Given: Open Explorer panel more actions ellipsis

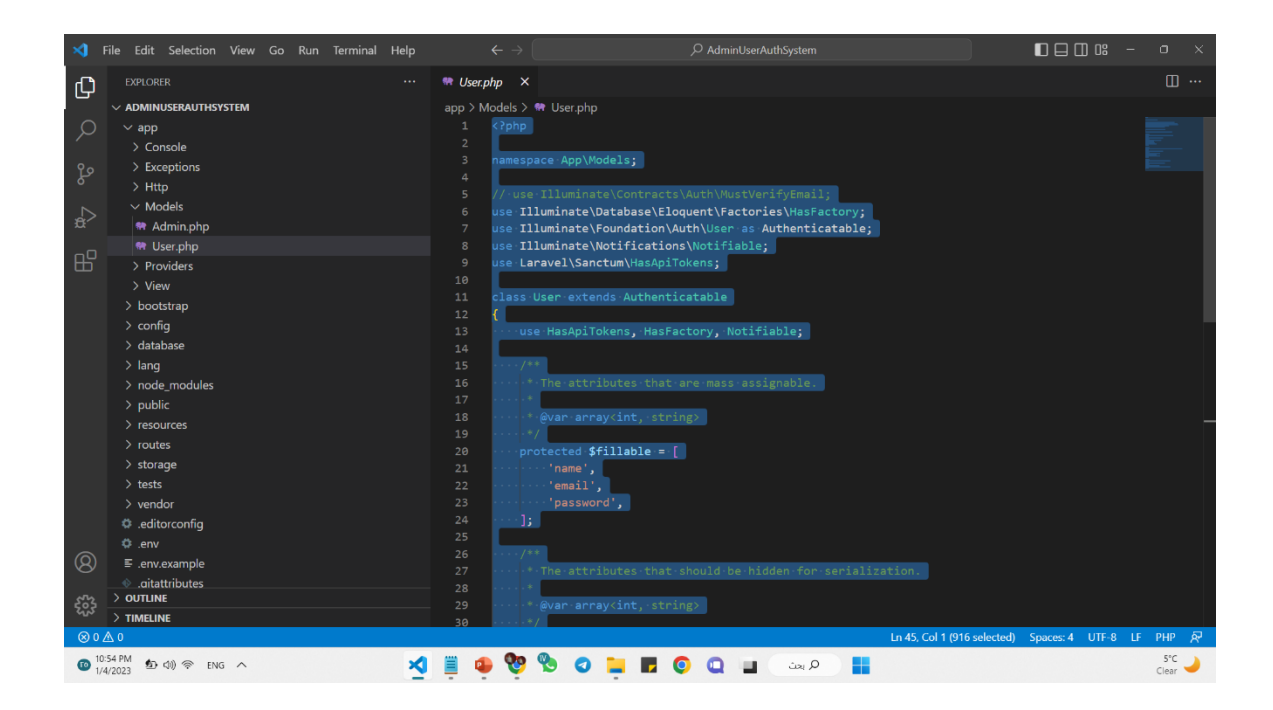Looking at the screenshot, I should coord(409,82).
